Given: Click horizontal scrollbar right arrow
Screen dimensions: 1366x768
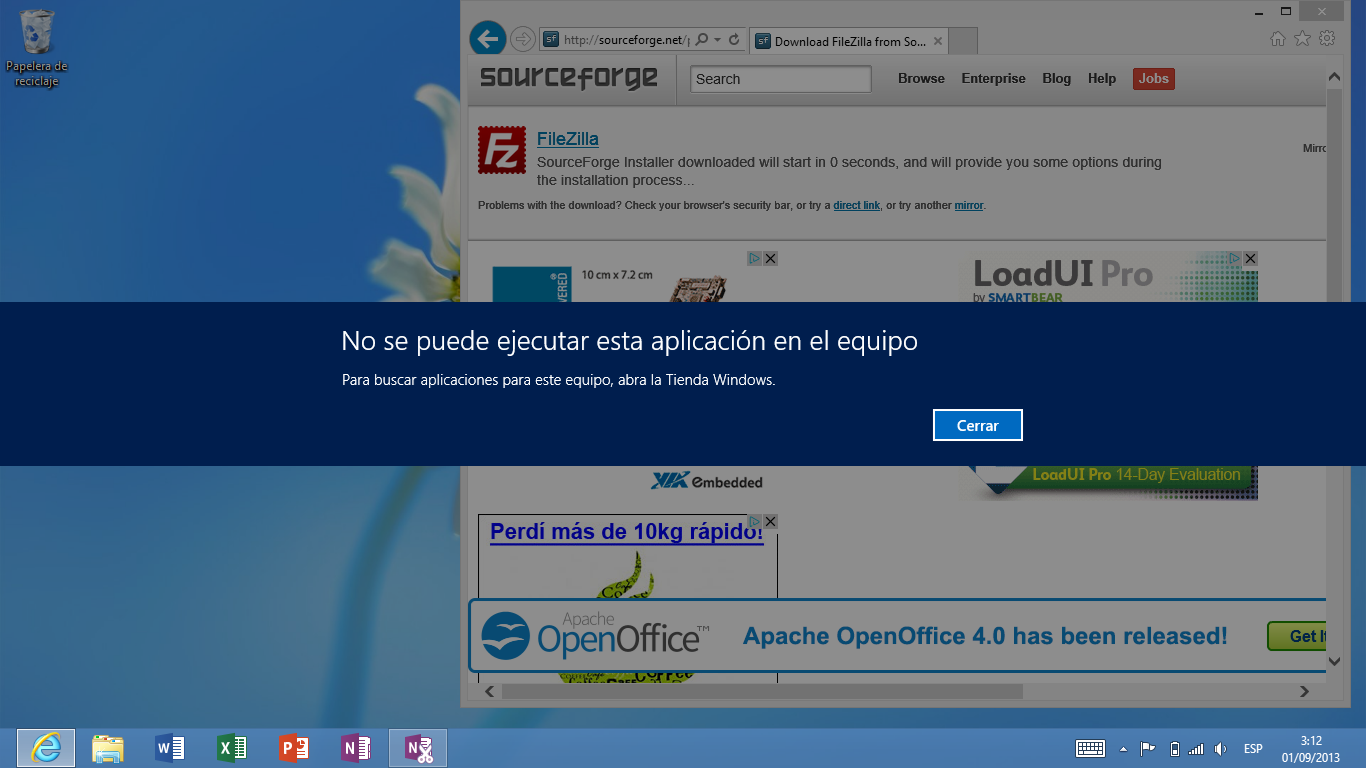Looking at the screenshot, I should [x=1304, y=691].
